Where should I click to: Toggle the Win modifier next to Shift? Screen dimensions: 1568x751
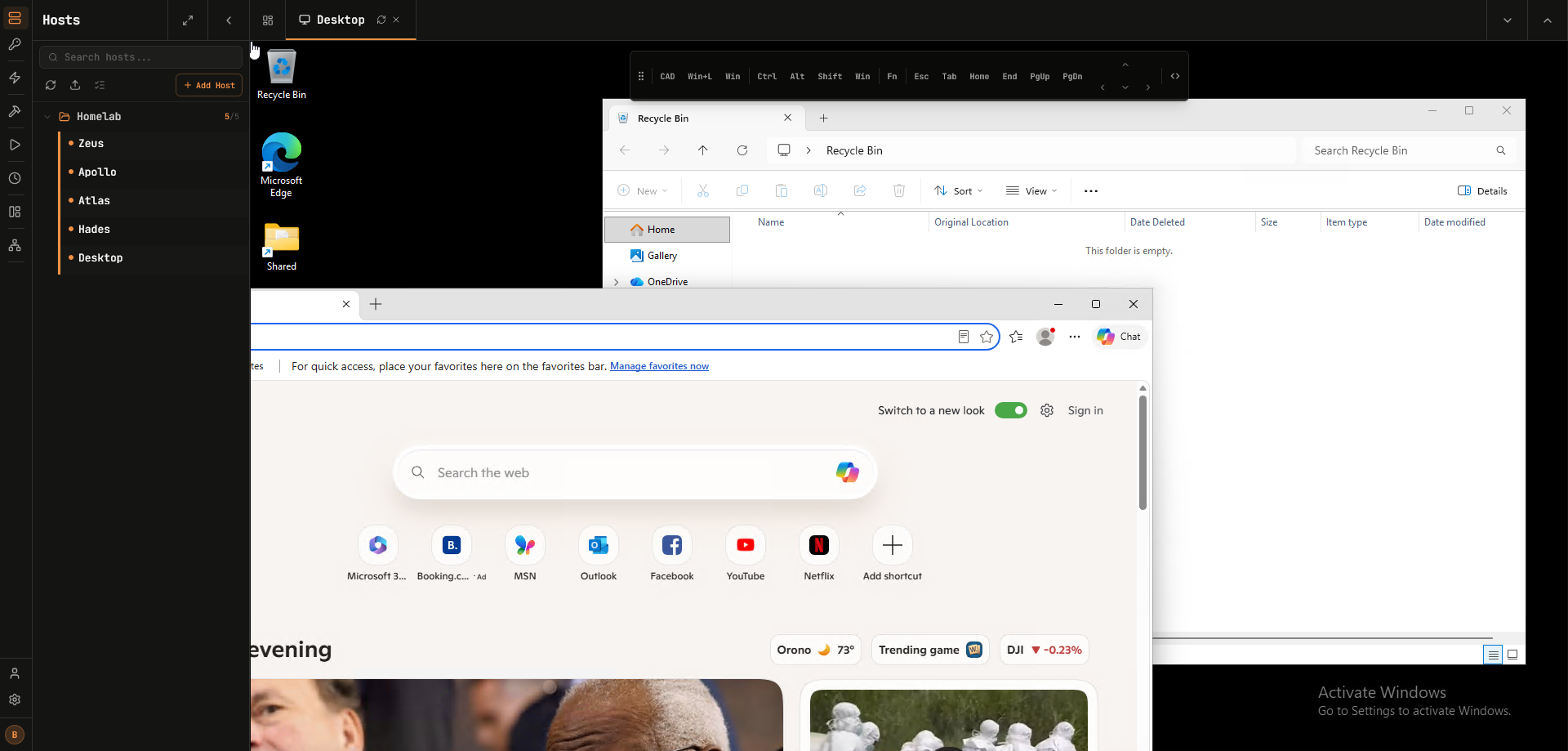coord(862,76)
